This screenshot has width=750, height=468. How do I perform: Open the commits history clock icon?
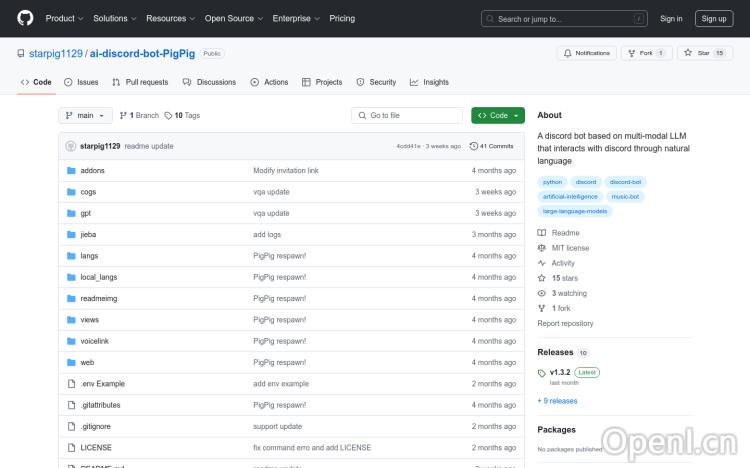tap(474, 146)
